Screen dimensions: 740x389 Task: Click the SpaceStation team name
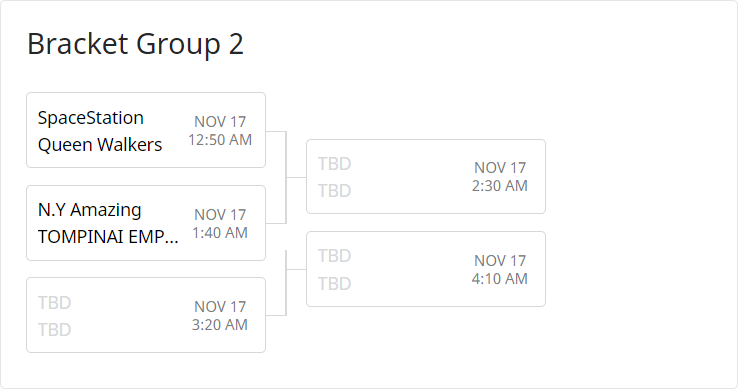pyautogui.click(x=91, y=118)
